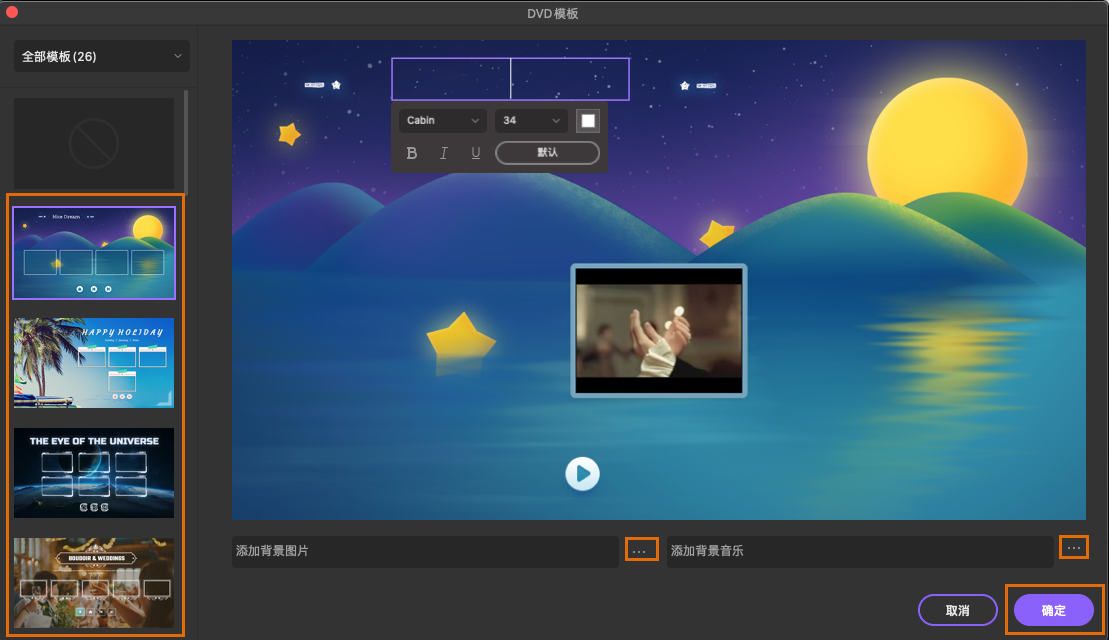The height and width of the screenshot is (640, 1109).
Task: Confirm with the 确定 button
Action: click(1053, 610)
